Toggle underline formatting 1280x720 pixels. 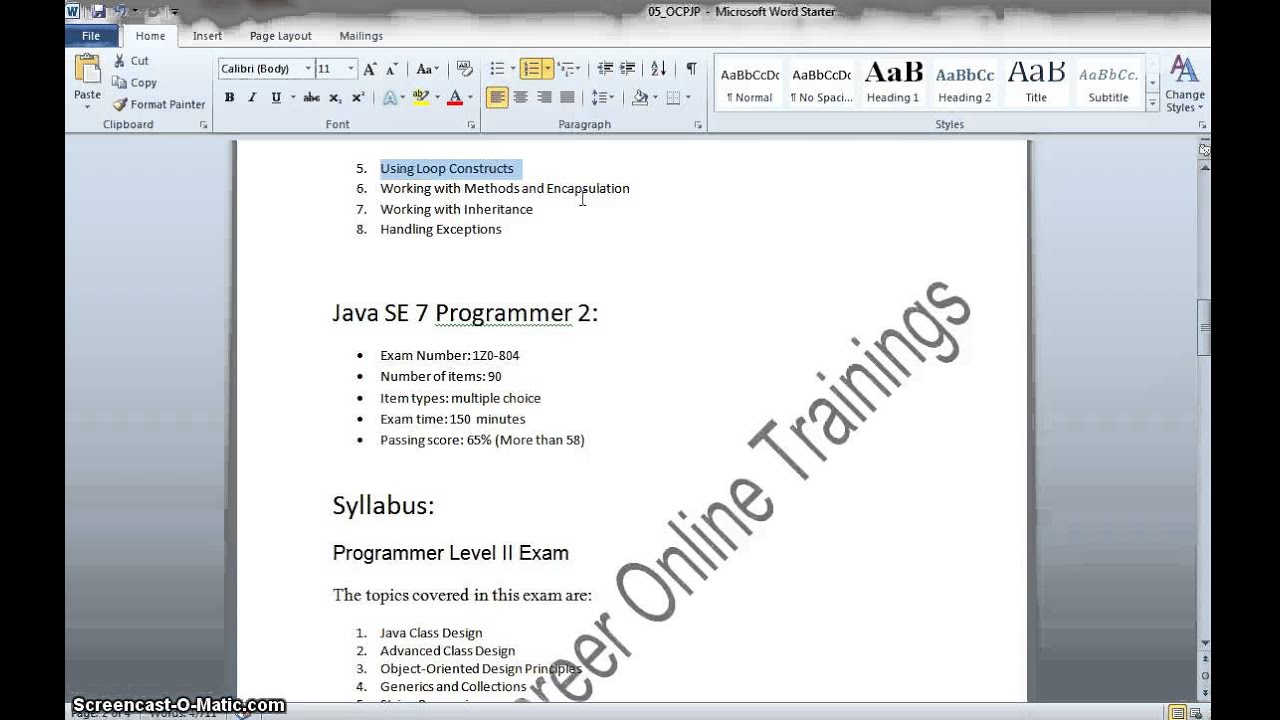pyautogui.click(x=276, y=98)
